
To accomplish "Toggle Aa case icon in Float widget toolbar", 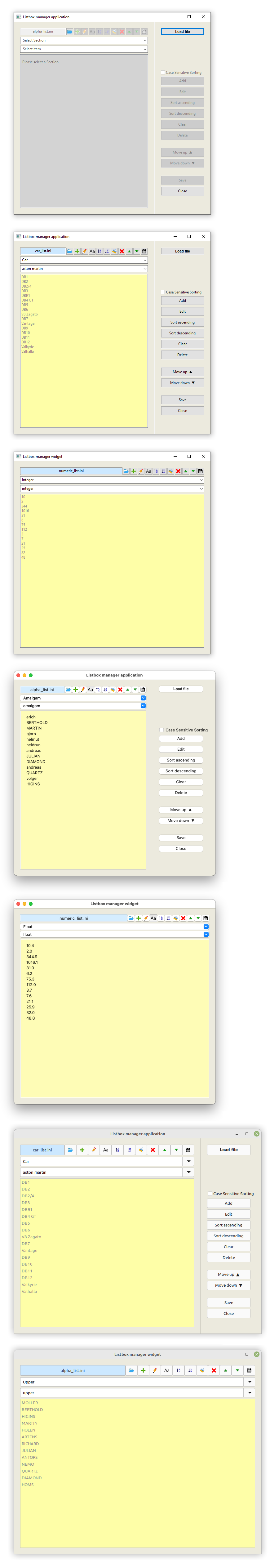I will click(153, 918).
